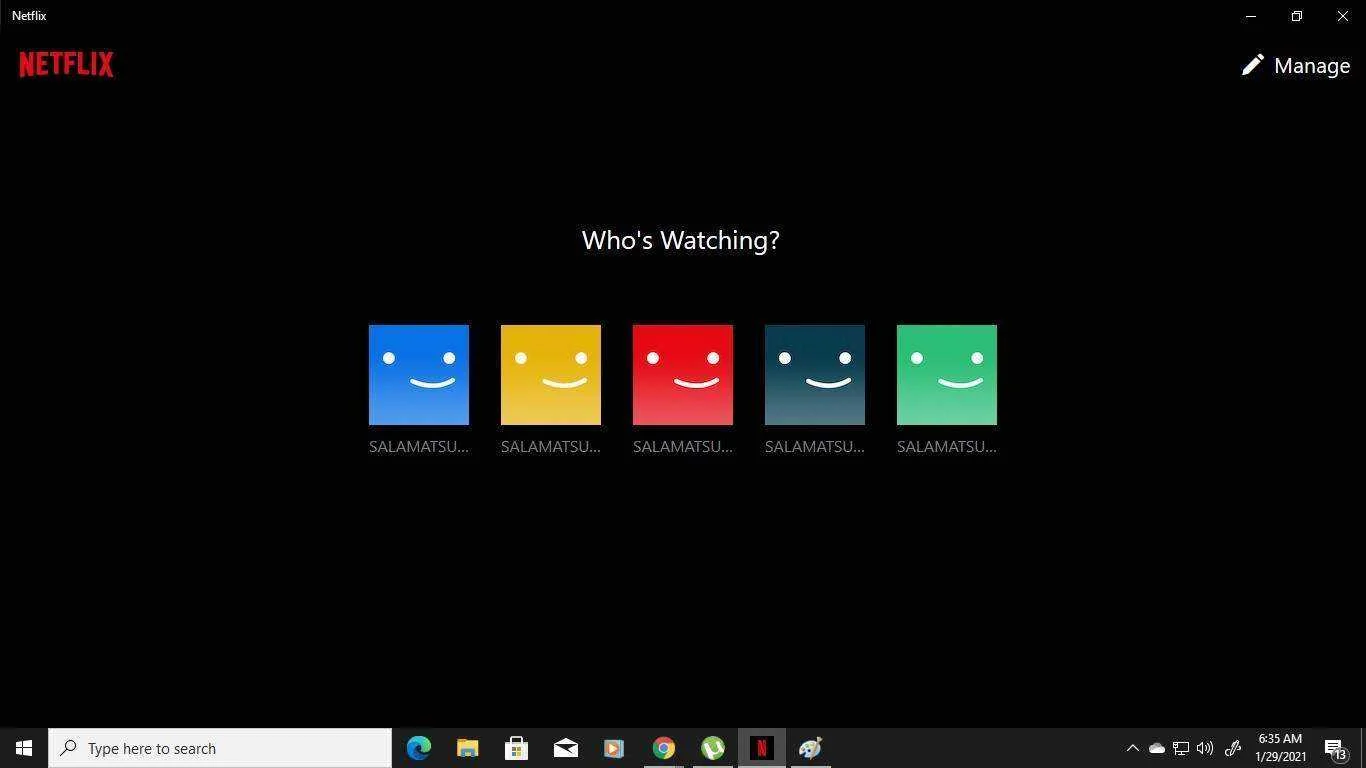Click the Netflix taskbar icon

[762, 748]
